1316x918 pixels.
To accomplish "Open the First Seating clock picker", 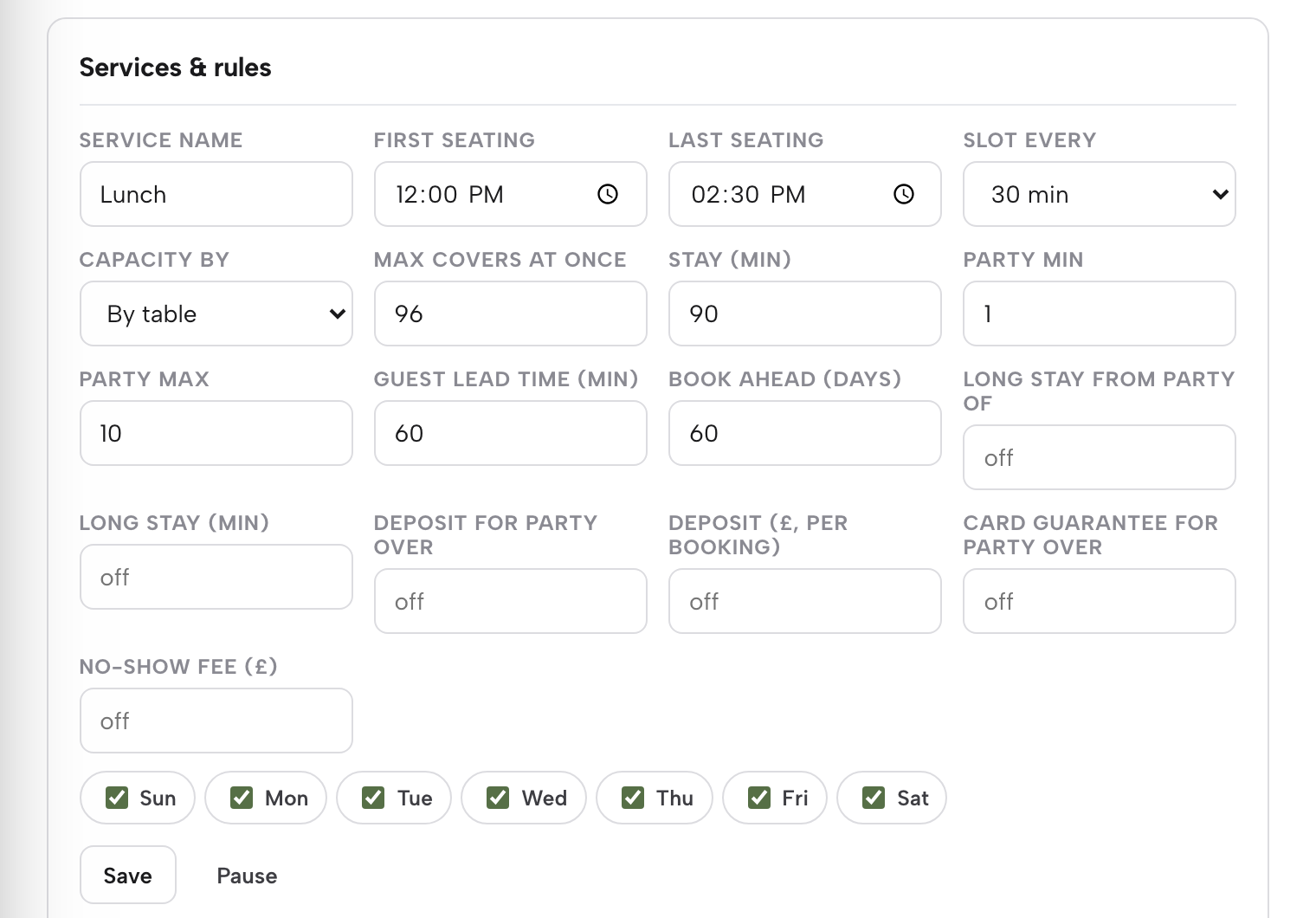I will coord(608,194).
